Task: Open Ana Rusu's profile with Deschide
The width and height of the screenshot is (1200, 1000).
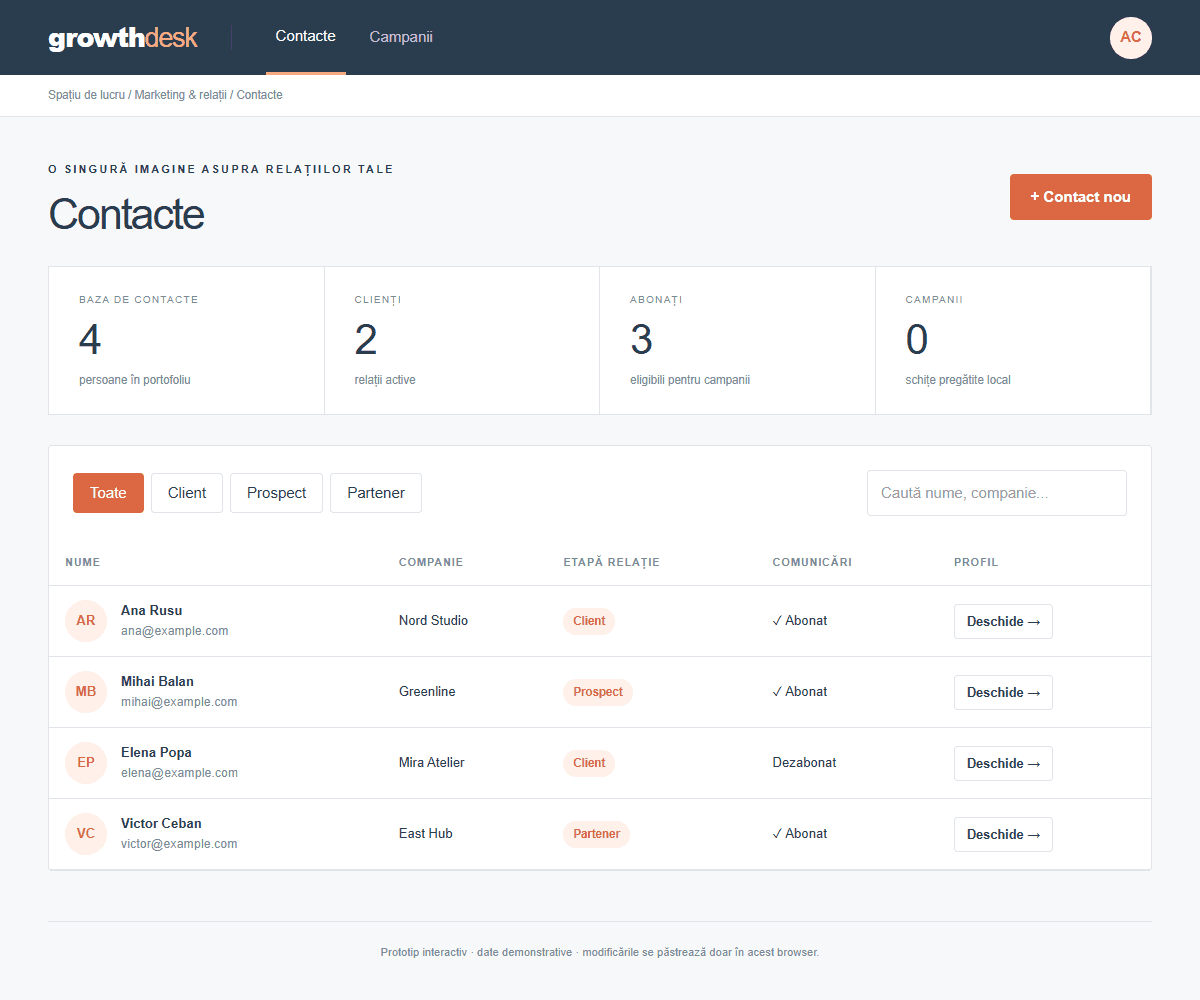Action: tap(1003, 621)
